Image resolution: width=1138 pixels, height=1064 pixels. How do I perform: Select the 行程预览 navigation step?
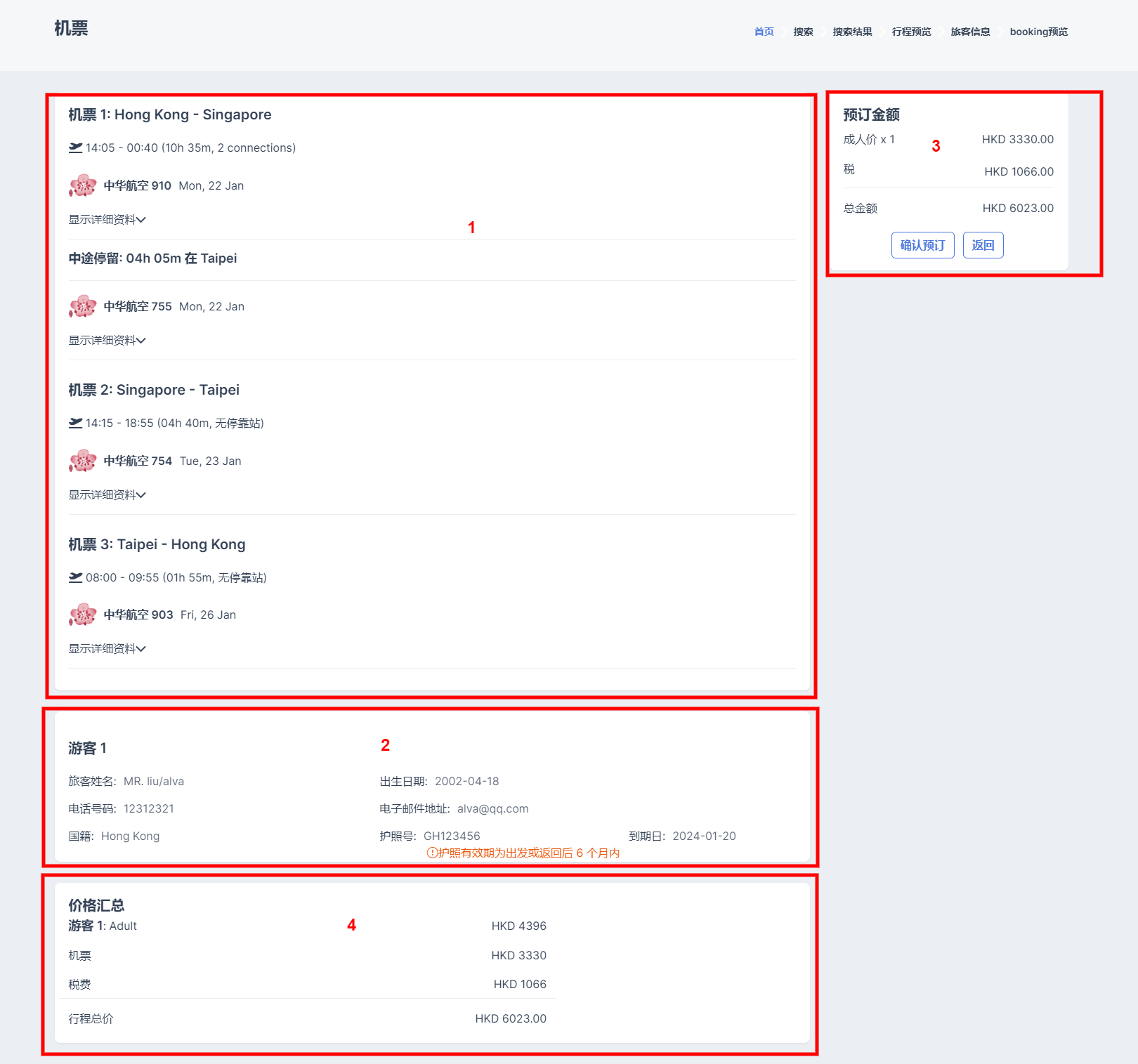(911, 32)
